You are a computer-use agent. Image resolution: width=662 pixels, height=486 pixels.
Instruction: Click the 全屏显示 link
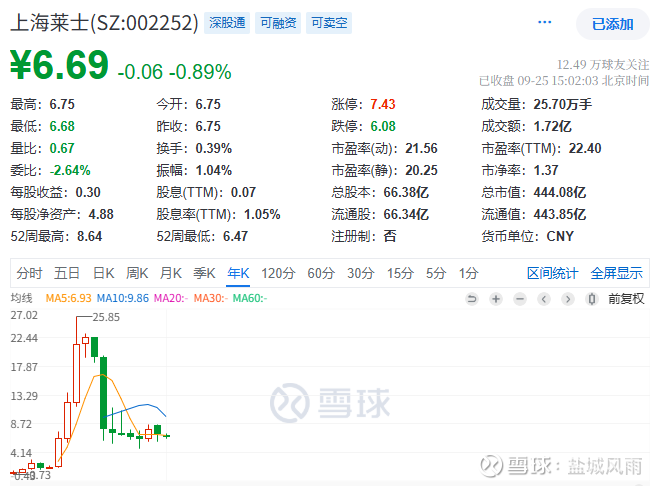616,273
